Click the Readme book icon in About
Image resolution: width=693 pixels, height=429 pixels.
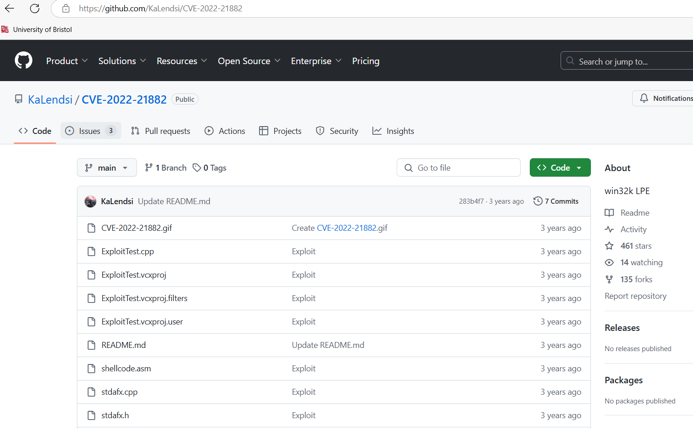click(609, 213)
